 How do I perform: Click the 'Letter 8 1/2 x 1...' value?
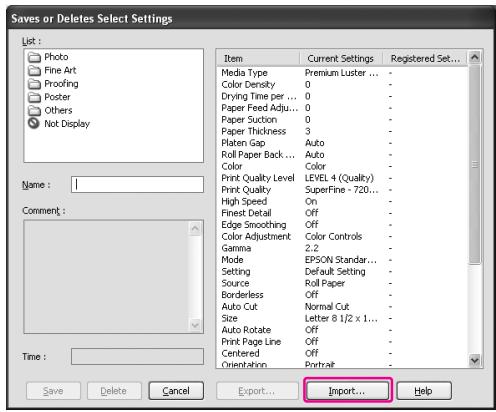tap(341, 318)
